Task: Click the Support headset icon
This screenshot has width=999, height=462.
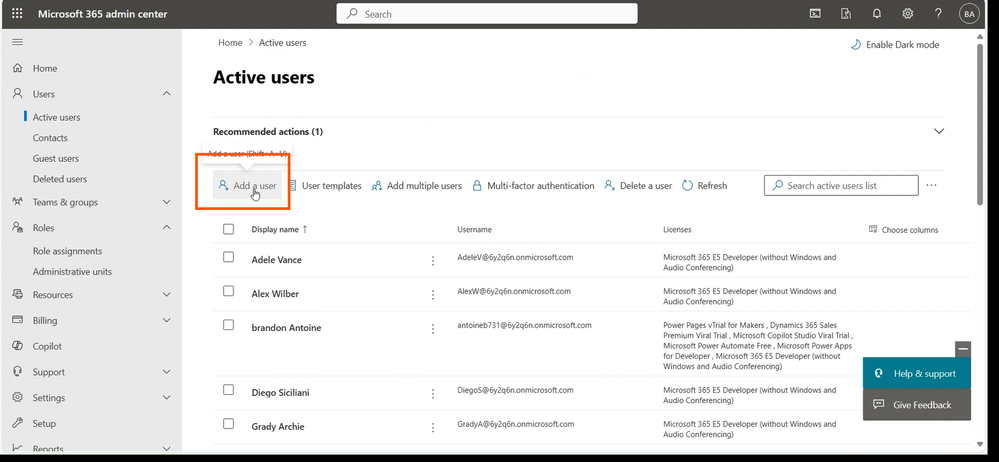Action: tap(18, 372)
